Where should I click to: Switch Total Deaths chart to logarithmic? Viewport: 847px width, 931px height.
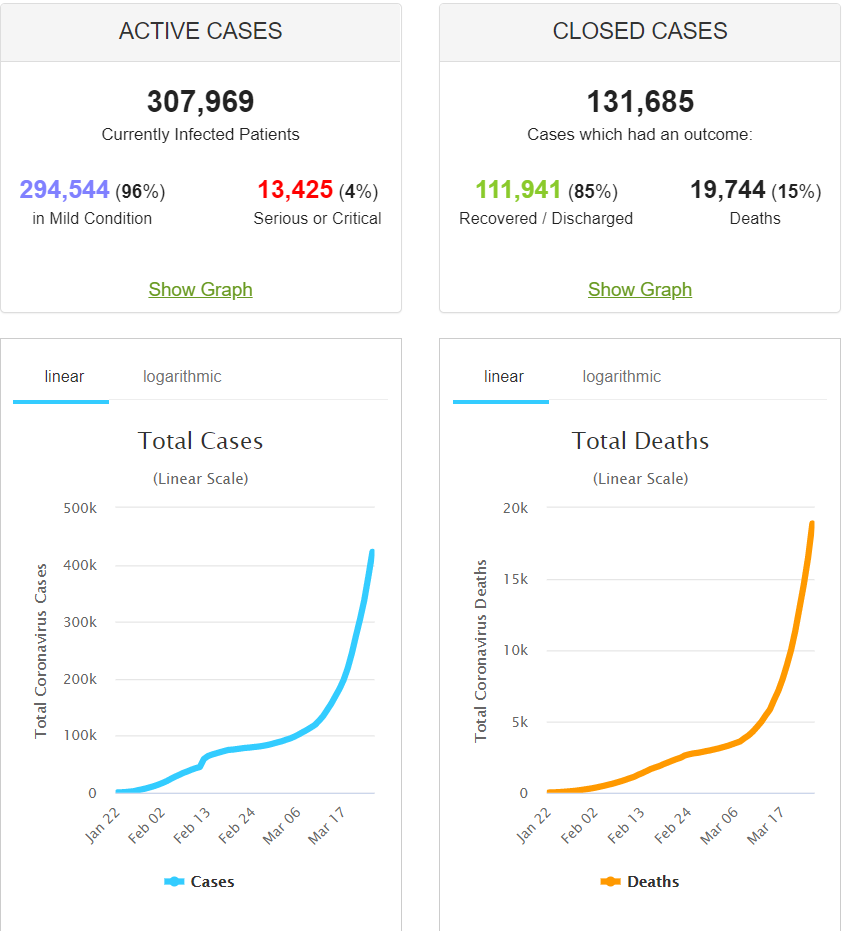(621, 377)
